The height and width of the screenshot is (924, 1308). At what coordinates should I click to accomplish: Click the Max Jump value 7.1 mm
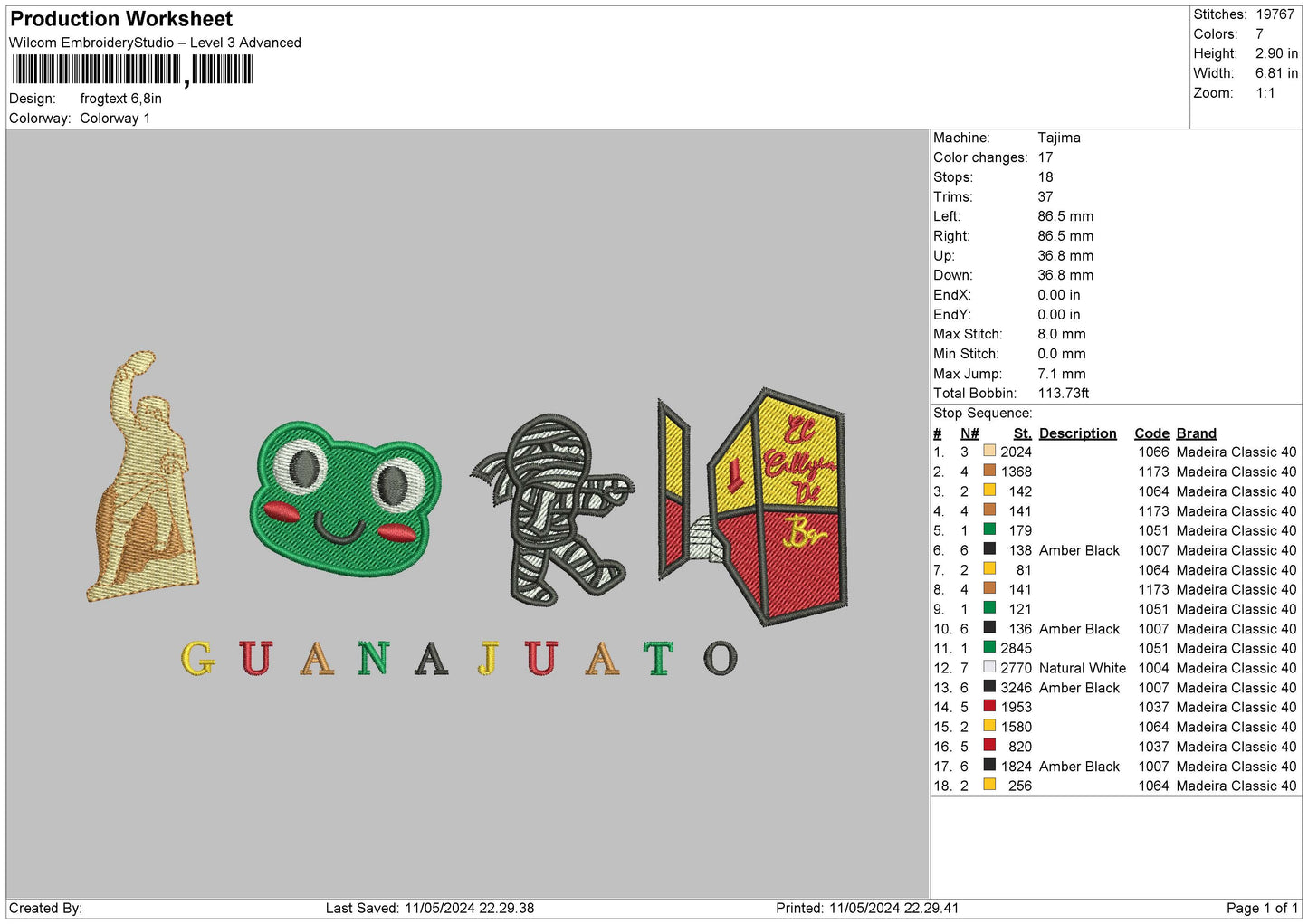click(1061, 374)
